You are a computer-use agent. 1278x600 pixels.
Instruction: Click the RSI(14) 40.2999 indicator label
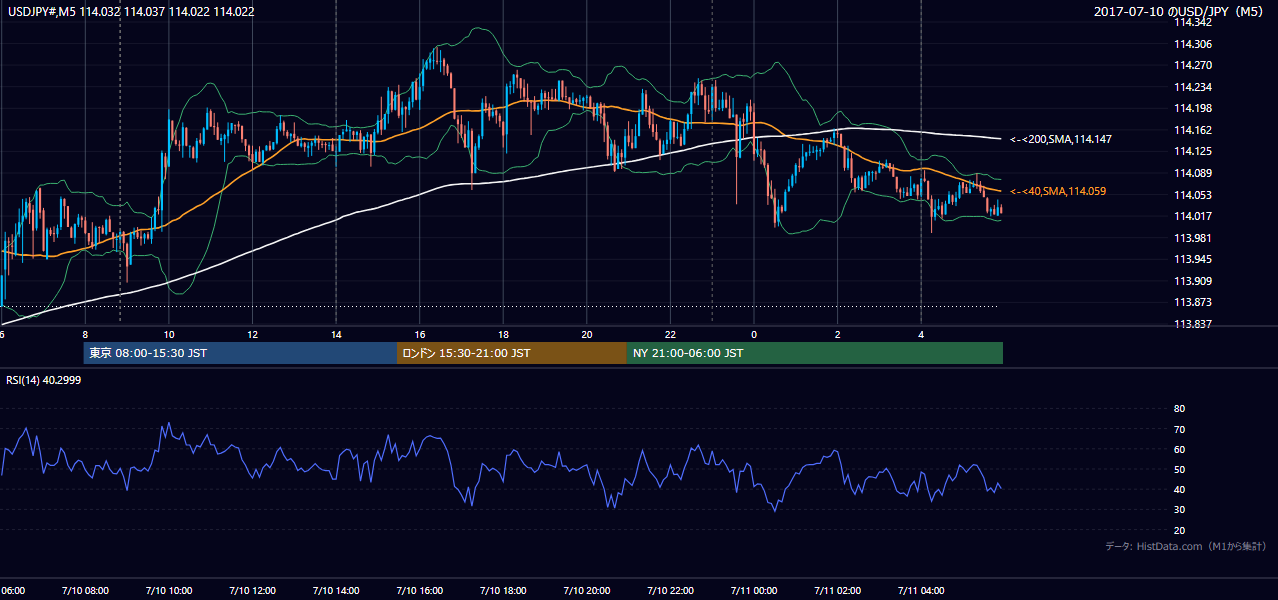pos(44,379)
